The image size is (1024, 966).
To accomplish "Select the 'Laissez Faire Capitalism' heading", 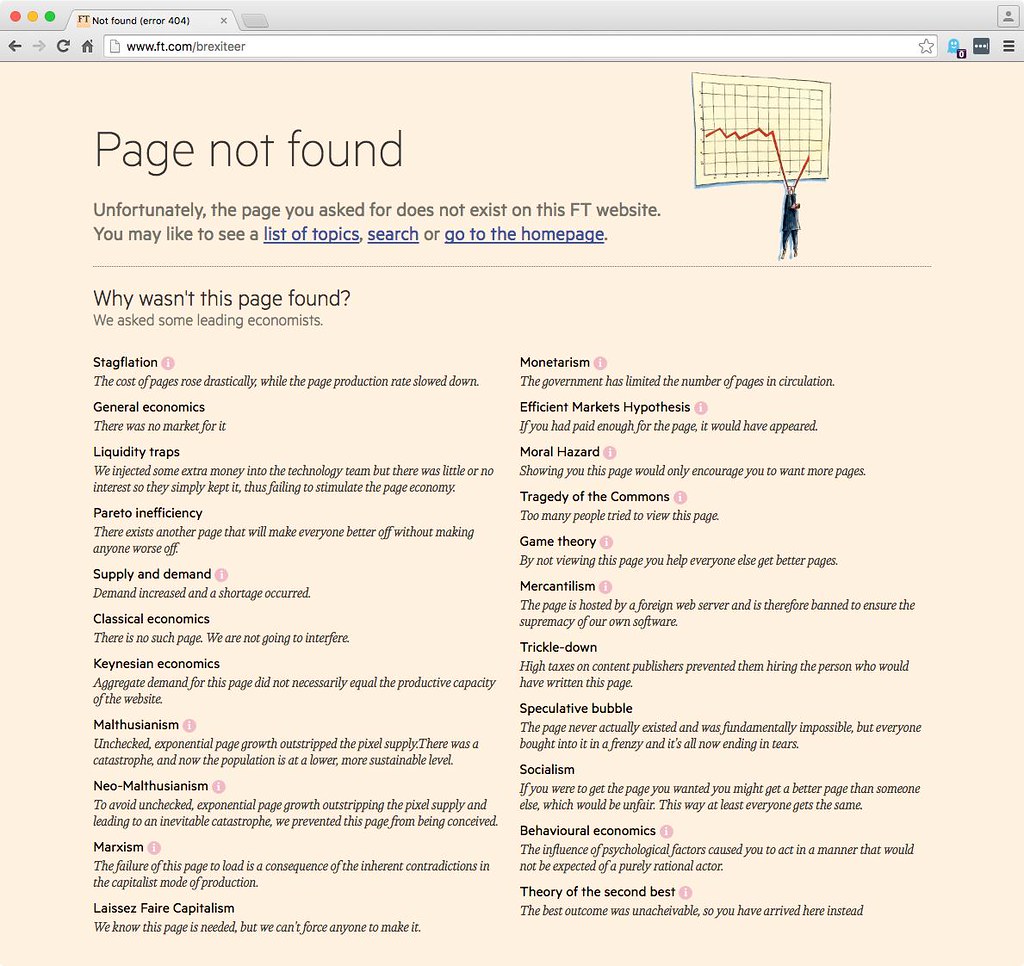I will point(163,909).
